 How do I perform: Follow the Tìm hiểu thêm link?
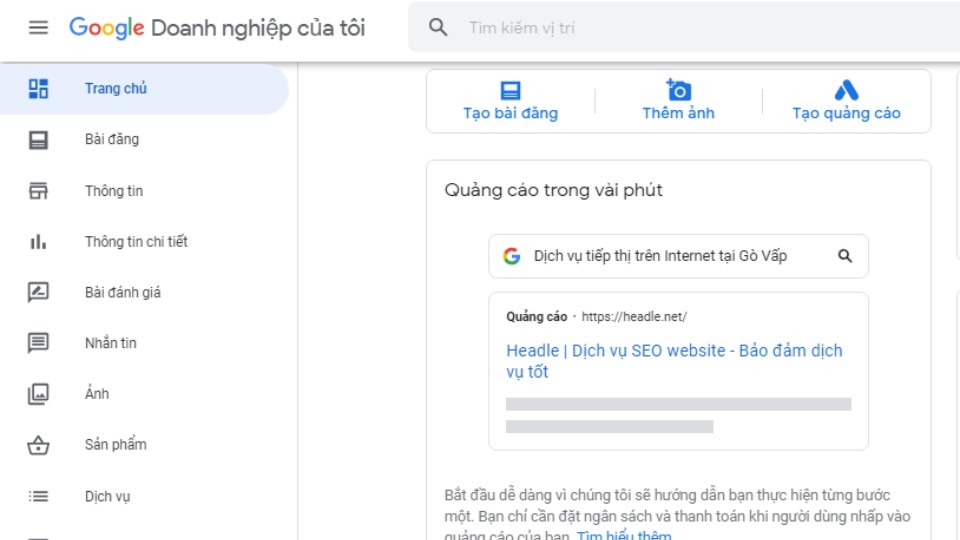click(624, 534)
